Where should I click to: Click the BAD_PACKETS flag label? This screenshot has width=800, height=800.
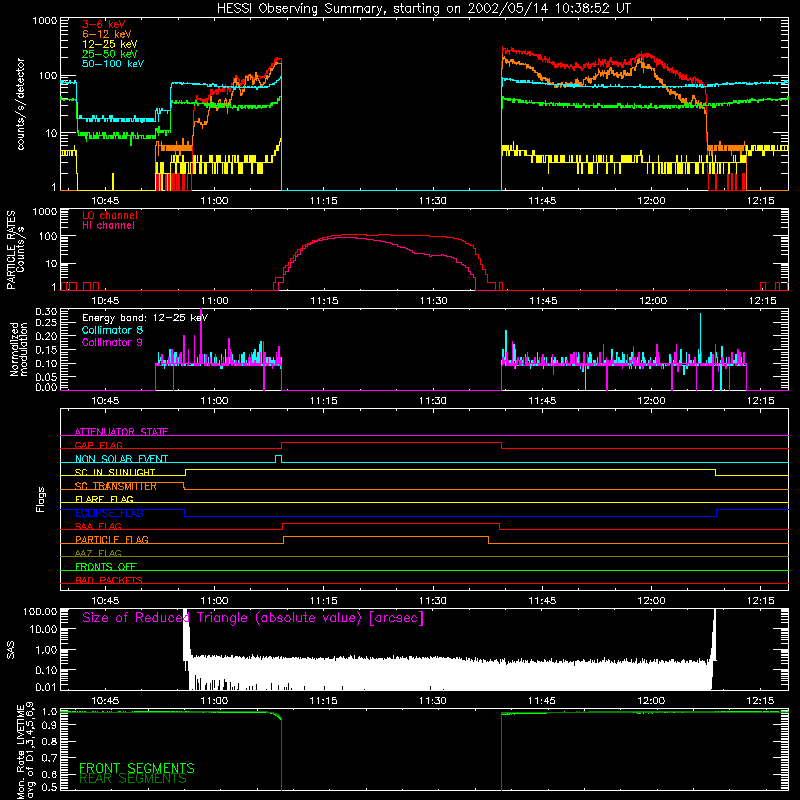coord(109,580)
